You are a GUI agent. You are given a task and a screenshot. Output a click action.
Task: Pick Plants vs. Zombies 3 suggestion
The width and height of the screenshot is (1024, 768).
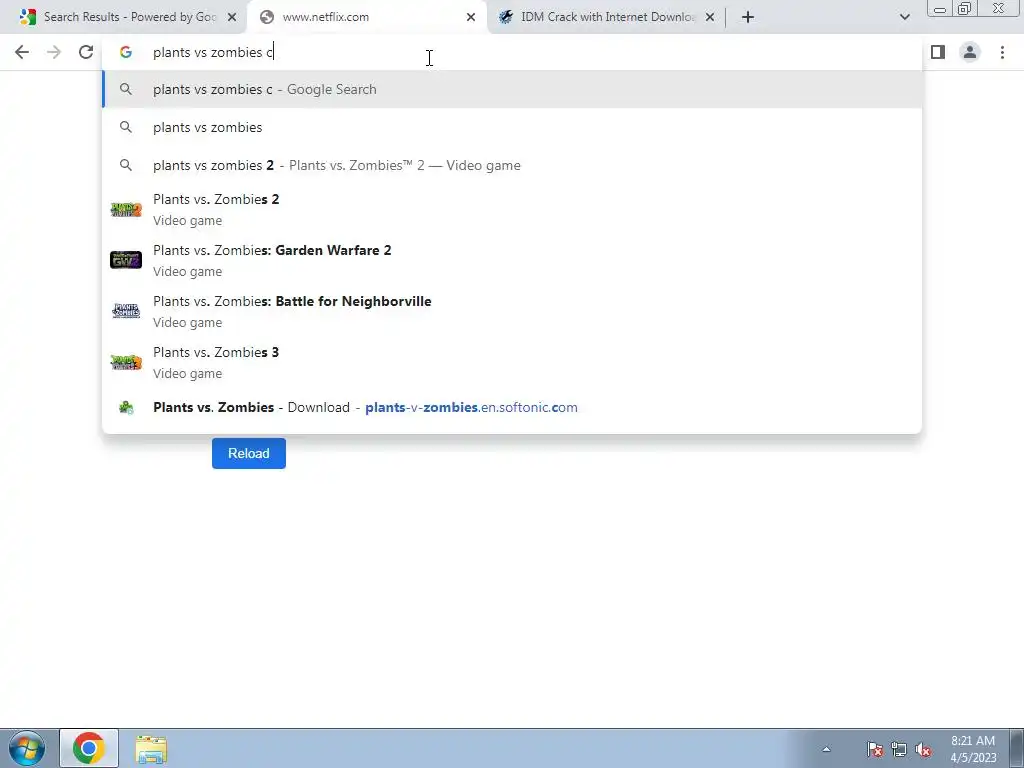point(512,362)
